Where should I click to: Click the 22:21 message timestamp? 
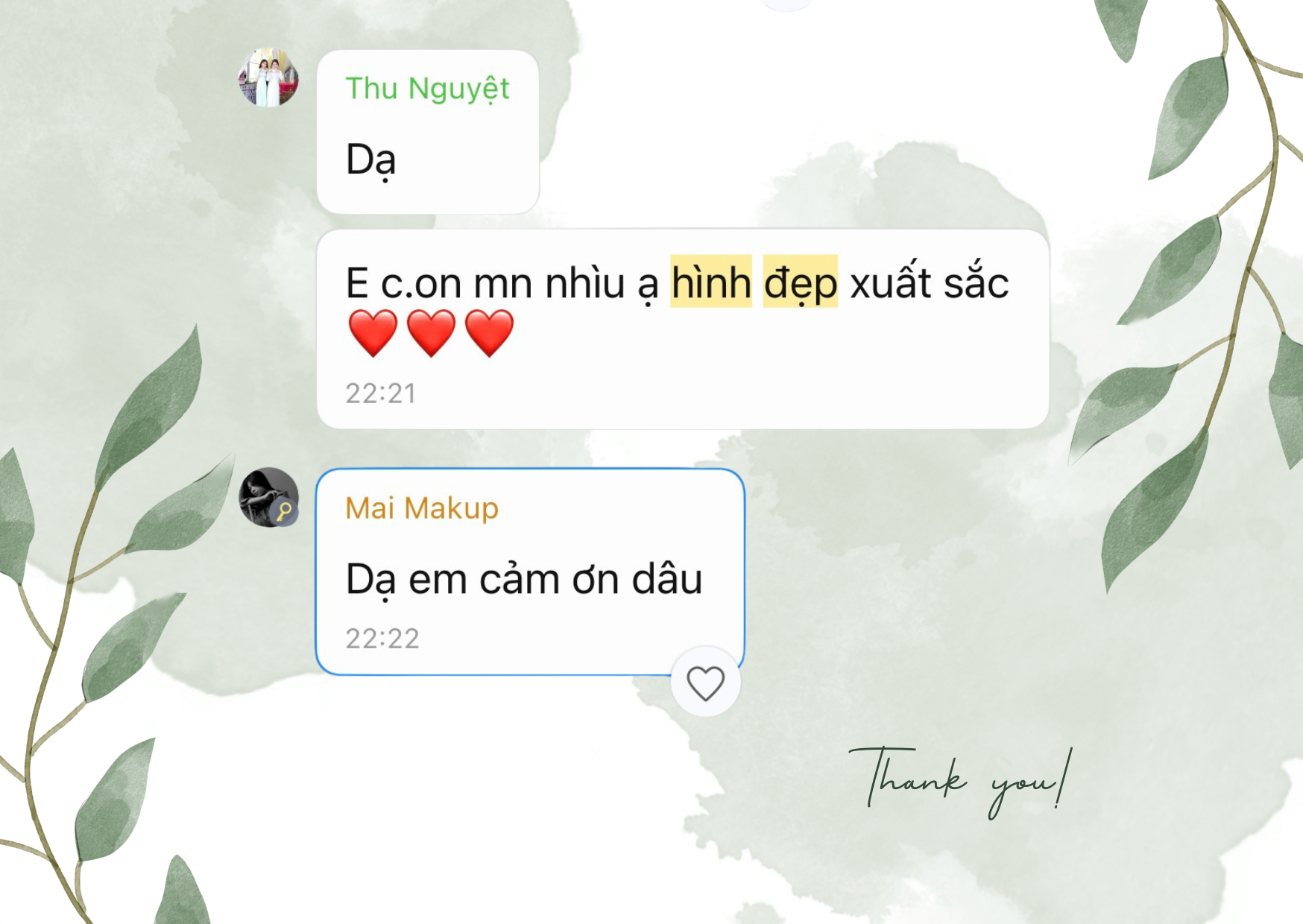click(x=381, y=393)
